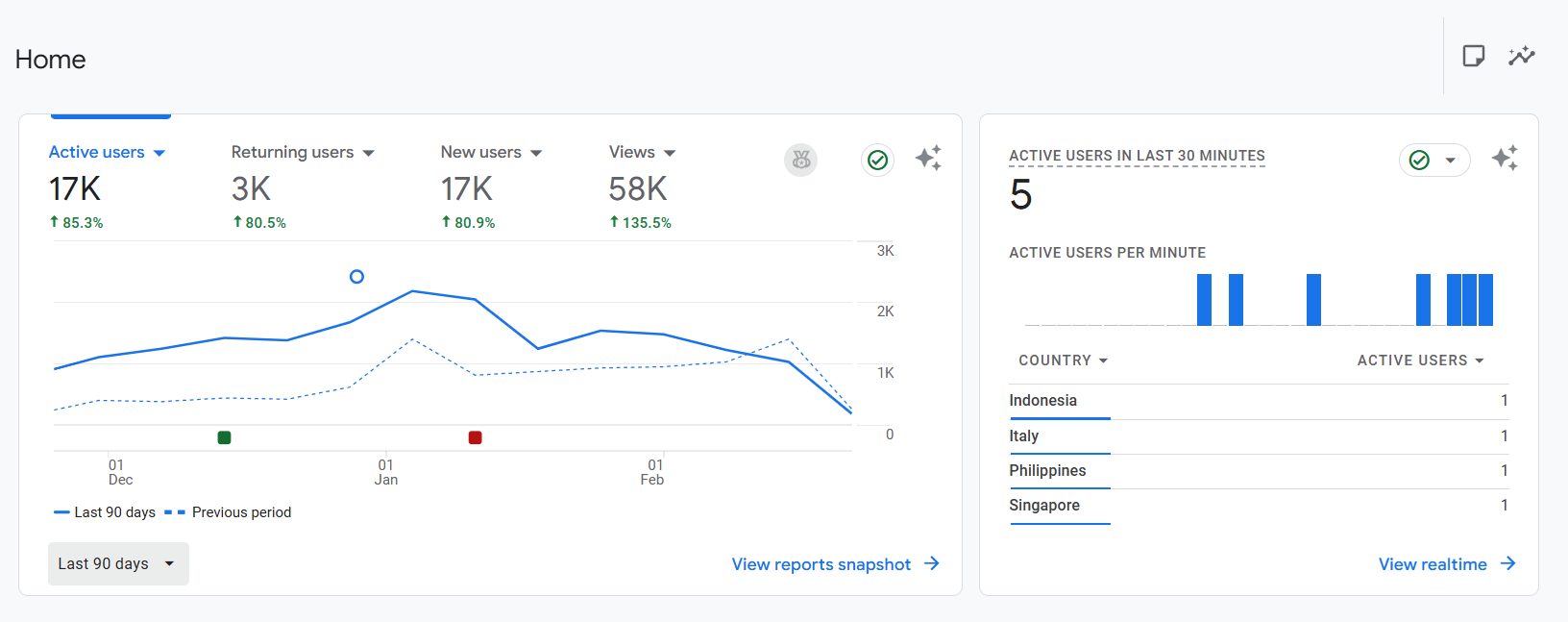This screenshot has height=622, width=1568.
Task: Click the hollow circle data point on chart
Action: pos(356,277)
